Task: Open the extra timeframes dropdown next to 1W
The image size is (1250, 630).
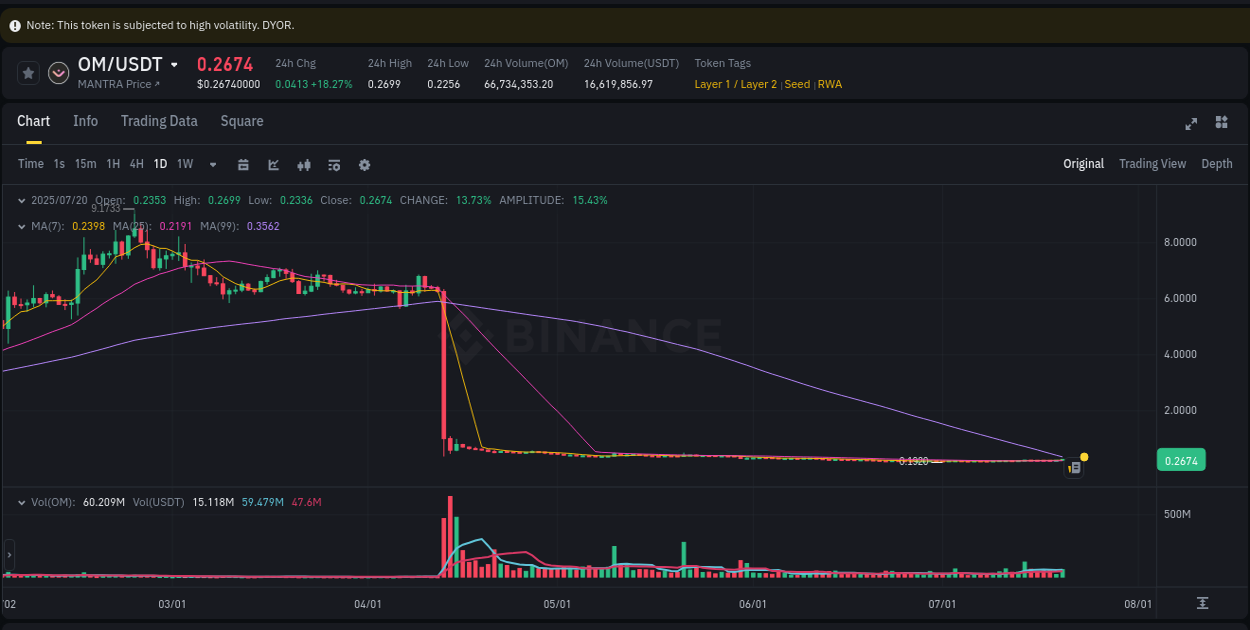Action: coord(212,164)
